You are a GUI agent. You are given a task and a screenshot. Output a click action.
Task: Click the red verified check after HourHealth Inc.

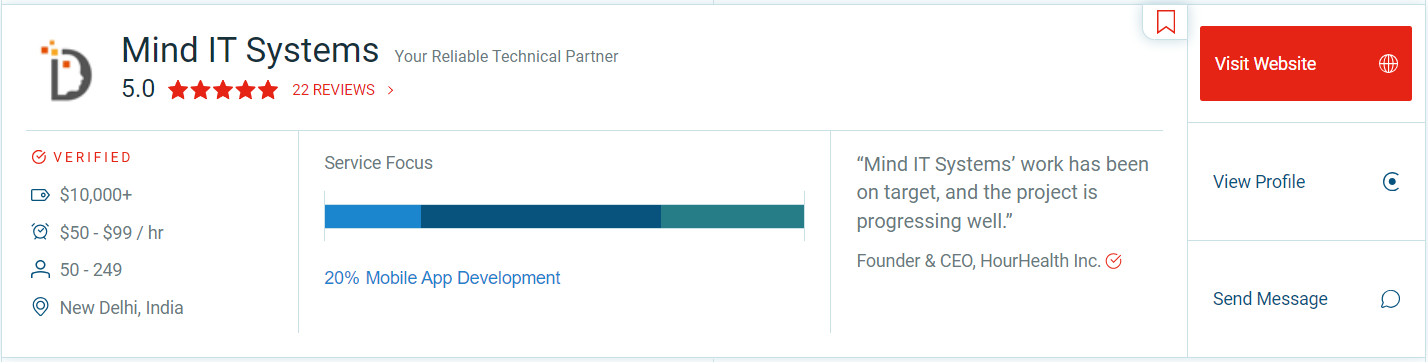tap(1114, 261)
